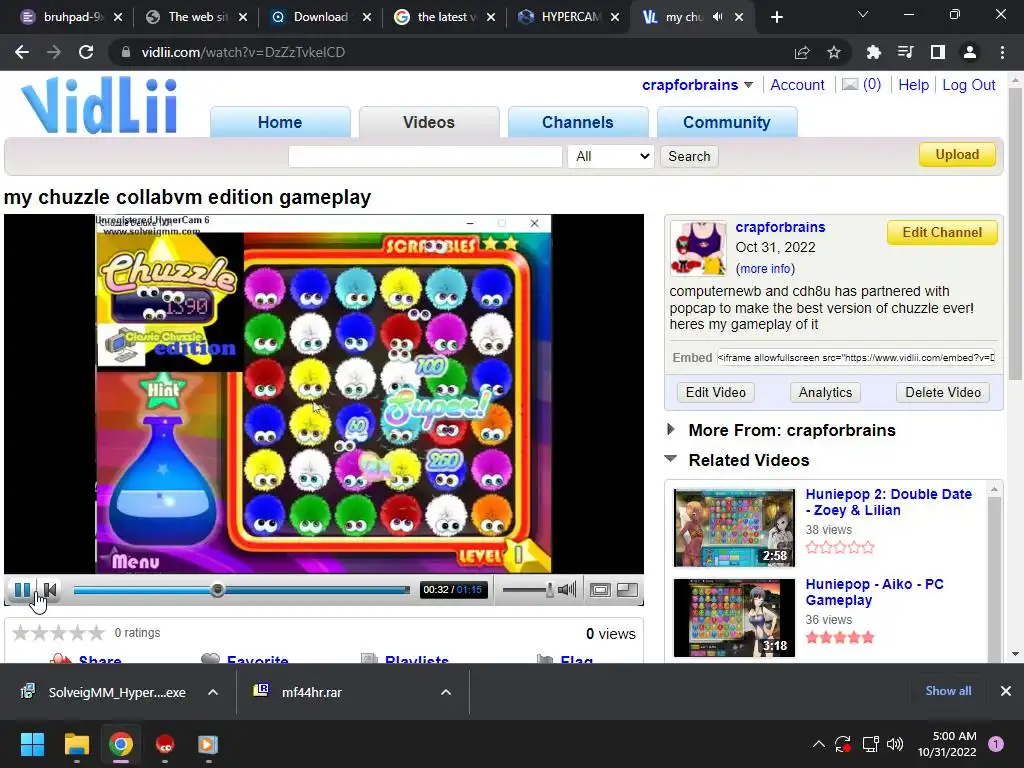Click the browser forward arrow

[54, 52]
